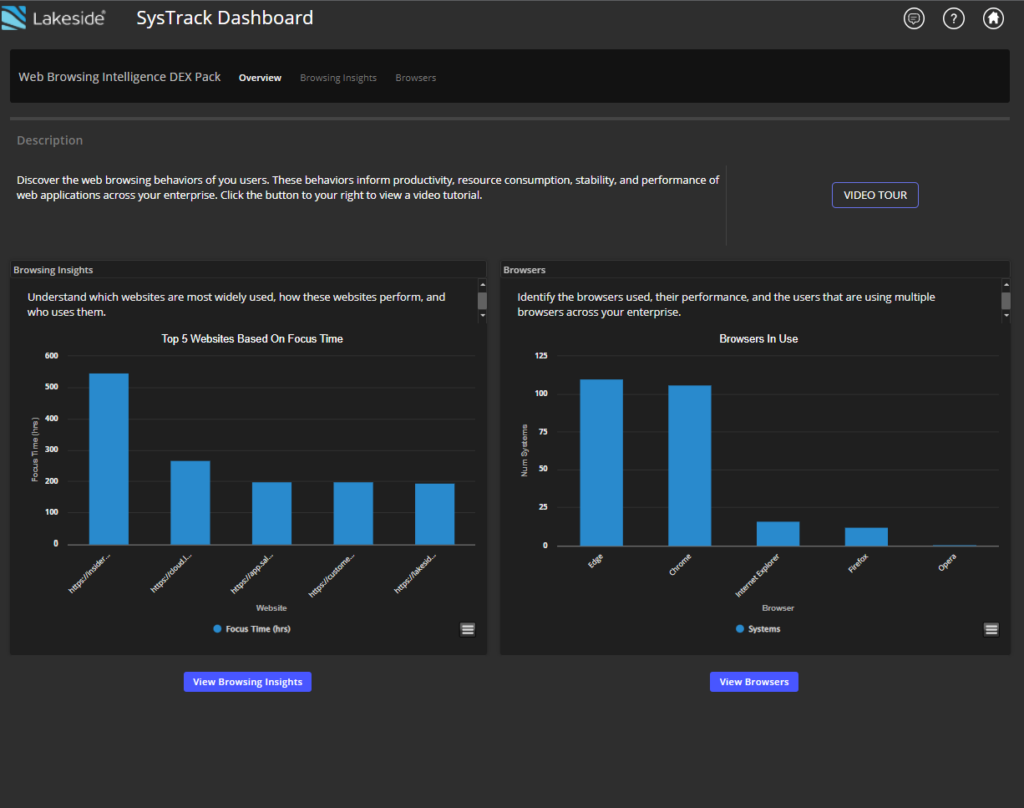Click the 'Internet Explorer' axis label

point(758,575)
